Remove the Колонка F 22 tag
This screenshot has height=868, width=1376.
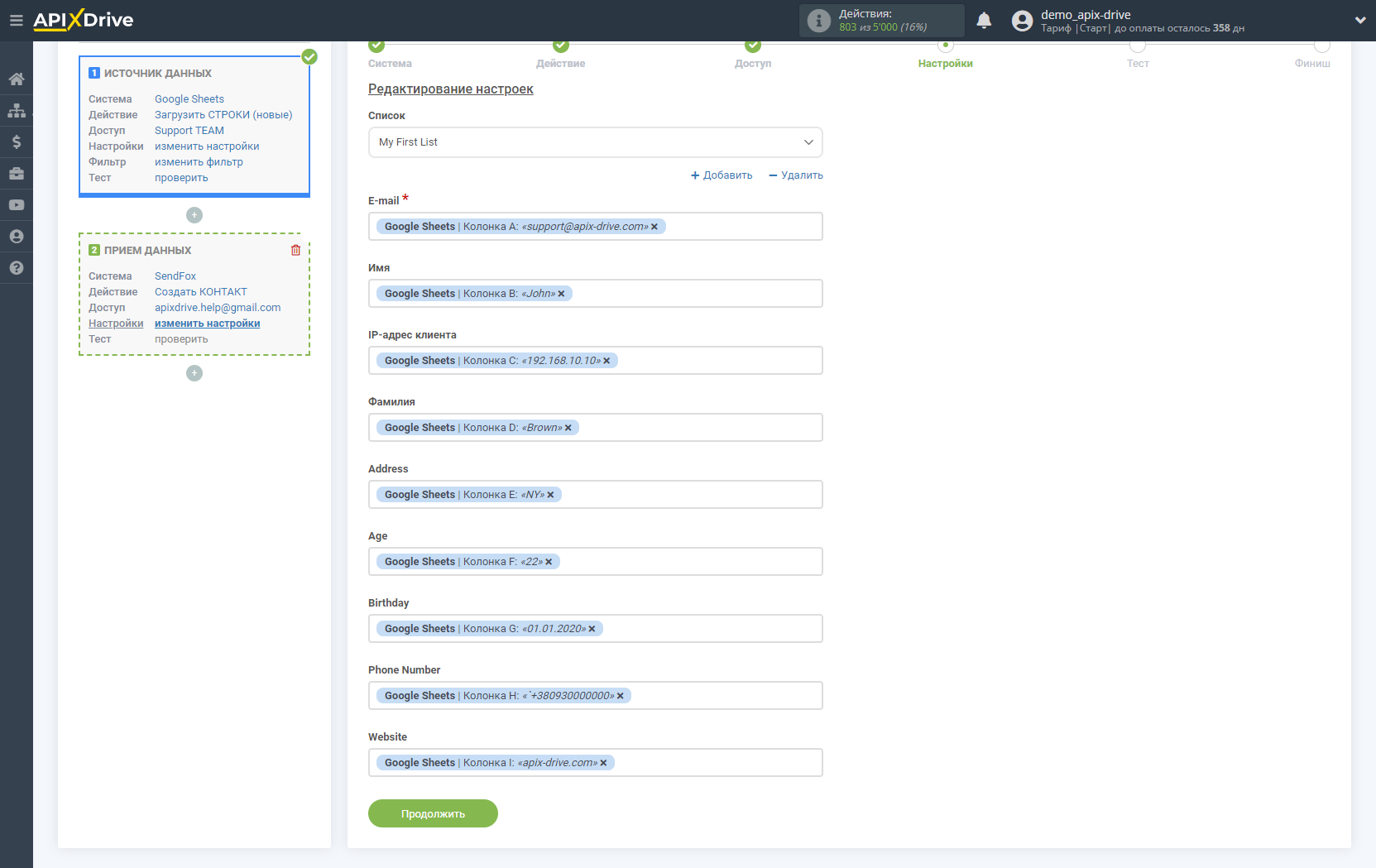[549, 562]
